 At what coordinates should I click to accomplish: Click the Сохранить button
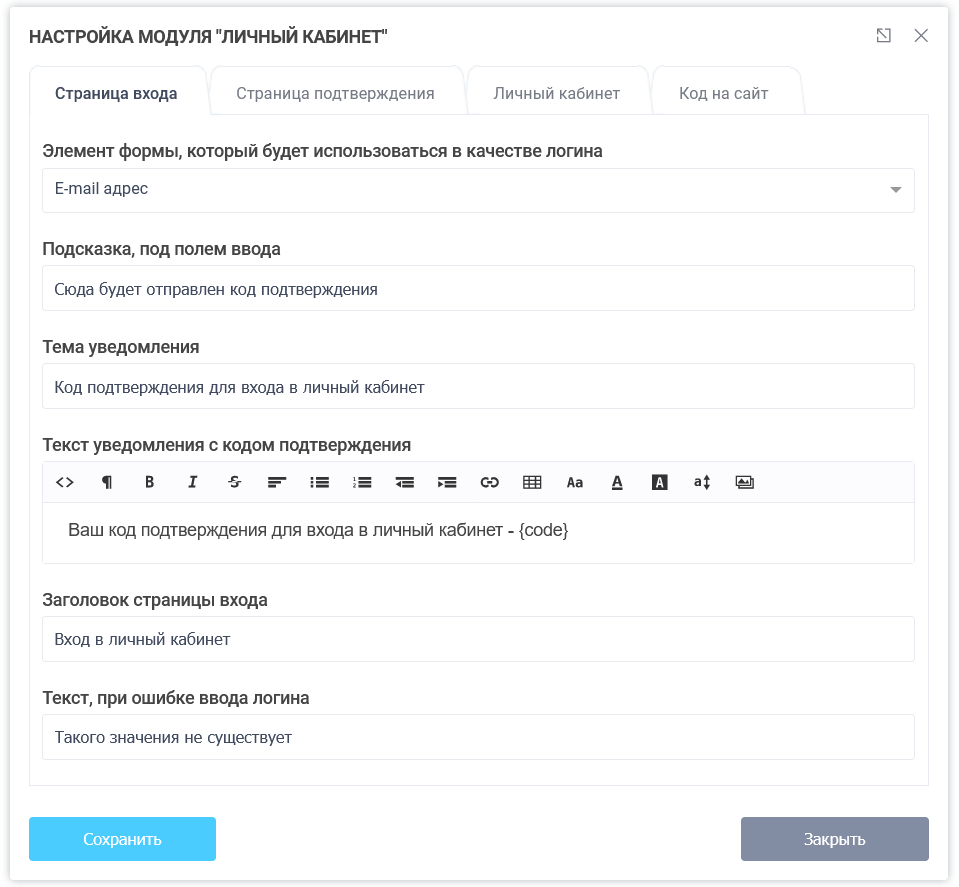tap(122, 839)
